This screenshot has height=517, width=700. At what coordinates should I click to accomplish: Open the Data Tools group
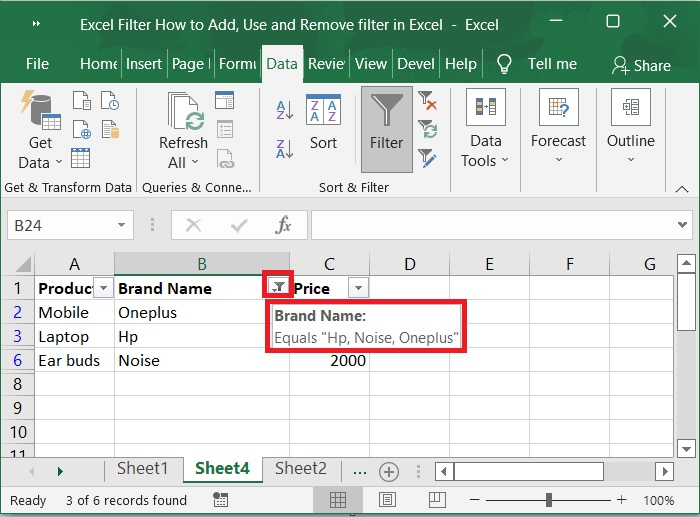tap(486, 129)
